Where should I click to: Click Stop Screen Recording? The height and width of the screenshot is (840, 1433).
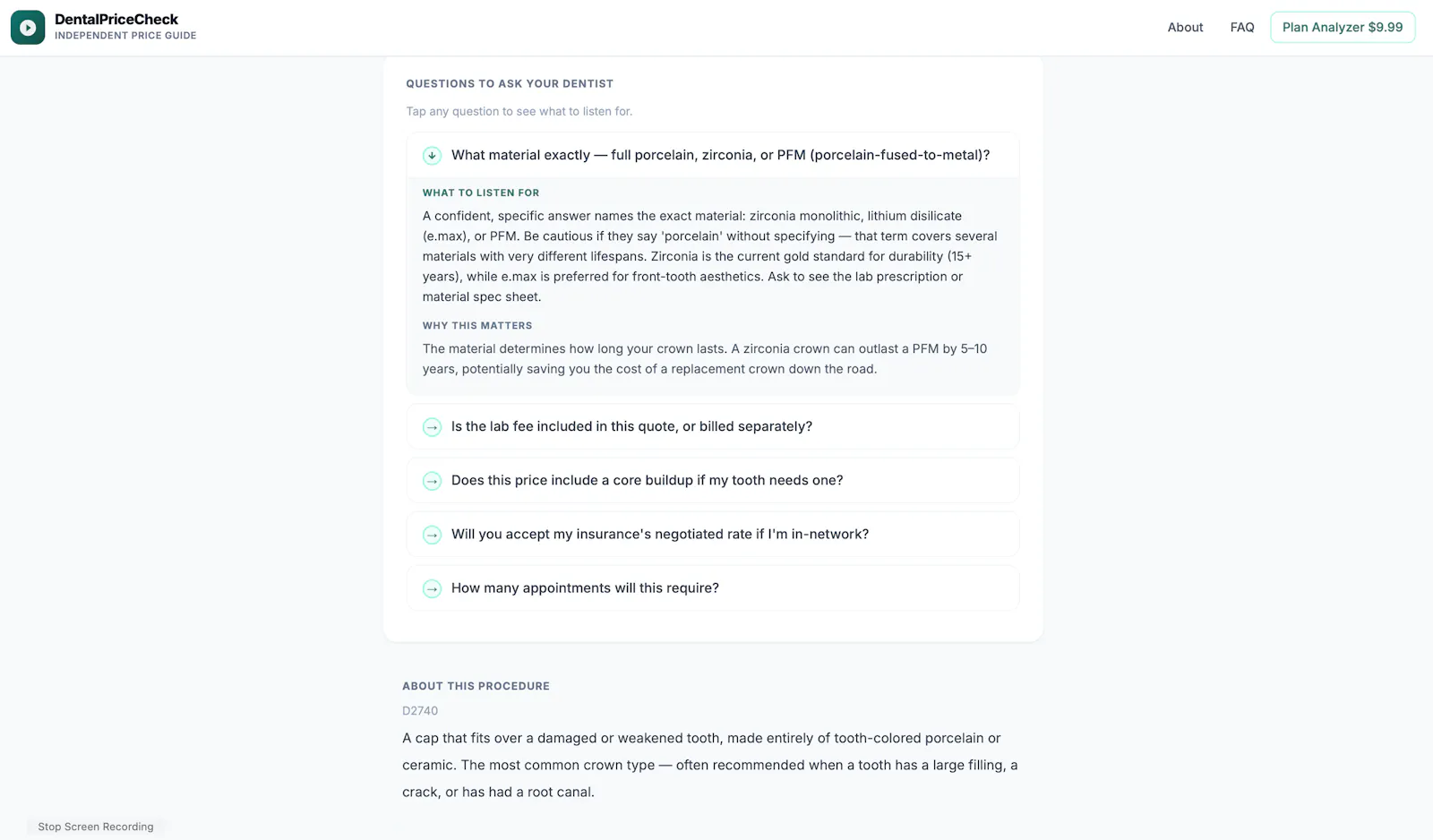coord(96,827)
